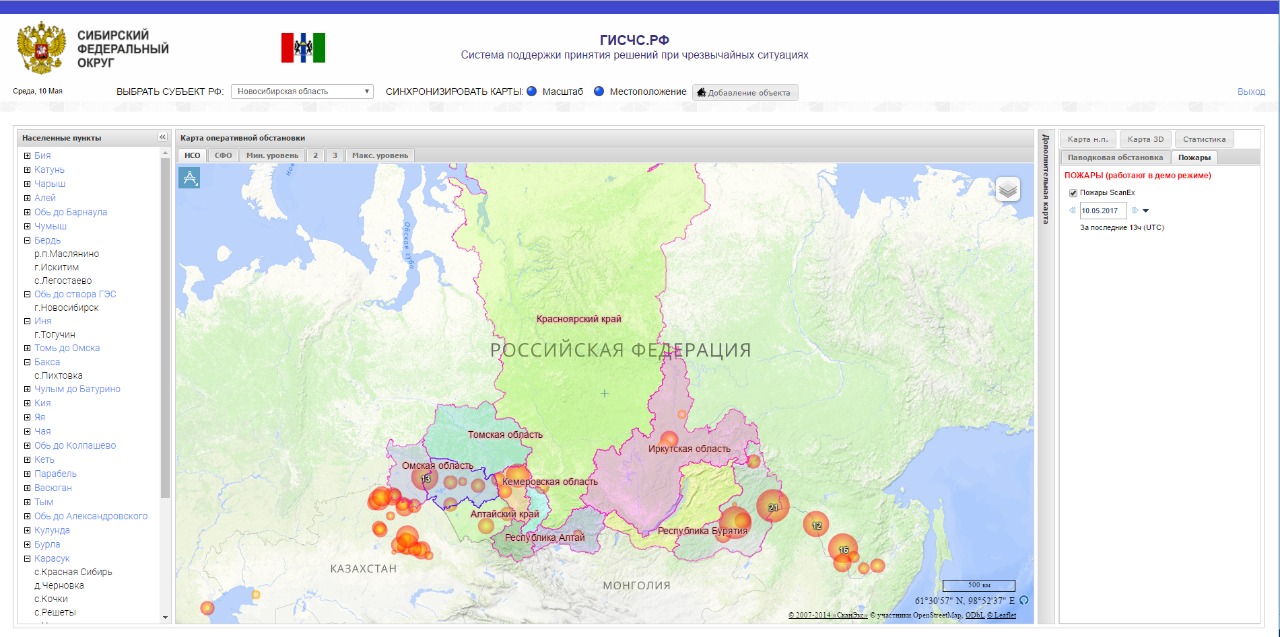1280x637 pixels.
Task: Open the map layers switcher
Action: (x=1007, y=189)
